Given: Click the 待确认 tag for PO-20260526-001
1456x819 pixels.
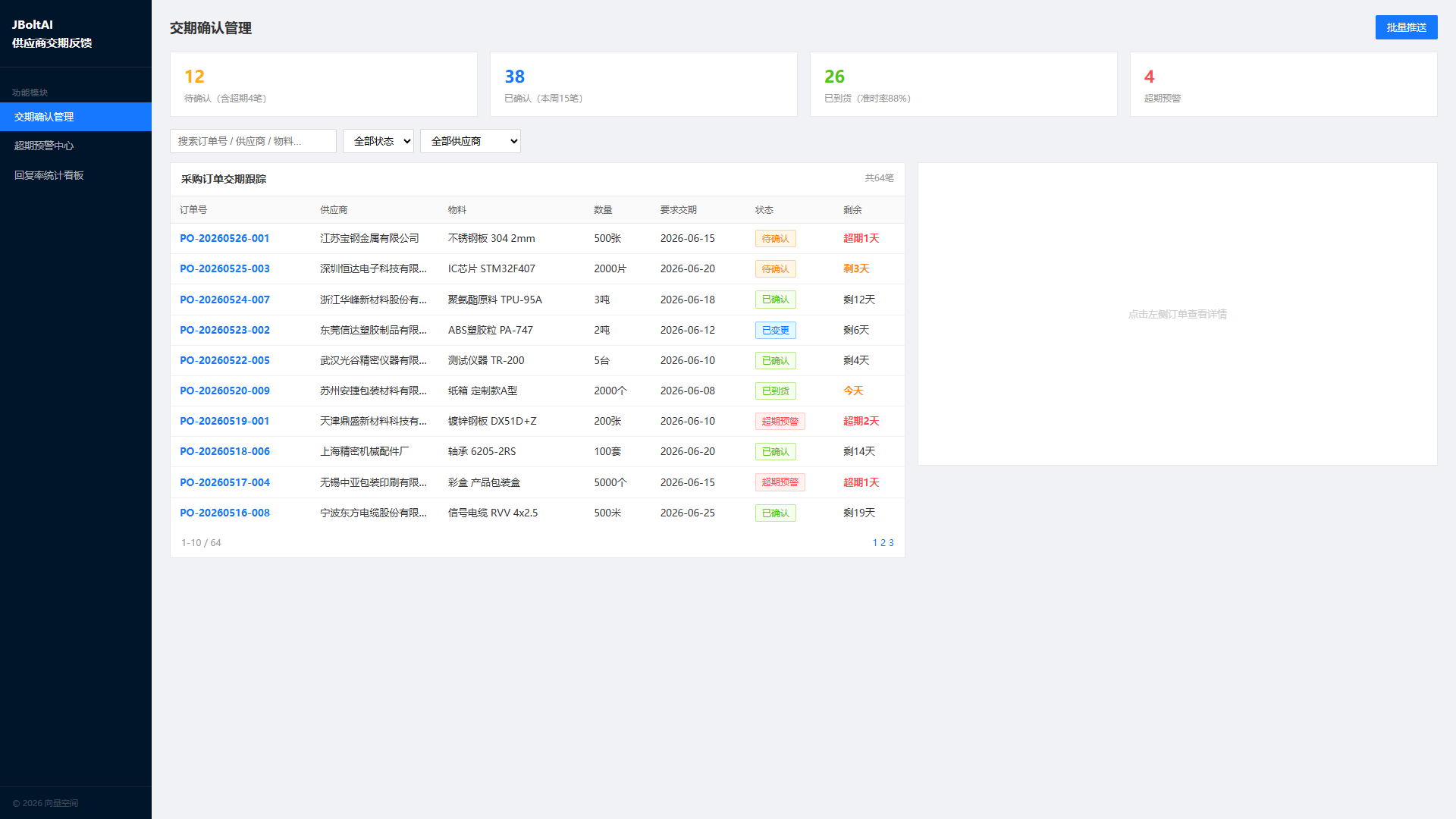Looking at the screenshot, I should (x=775, y=239).
